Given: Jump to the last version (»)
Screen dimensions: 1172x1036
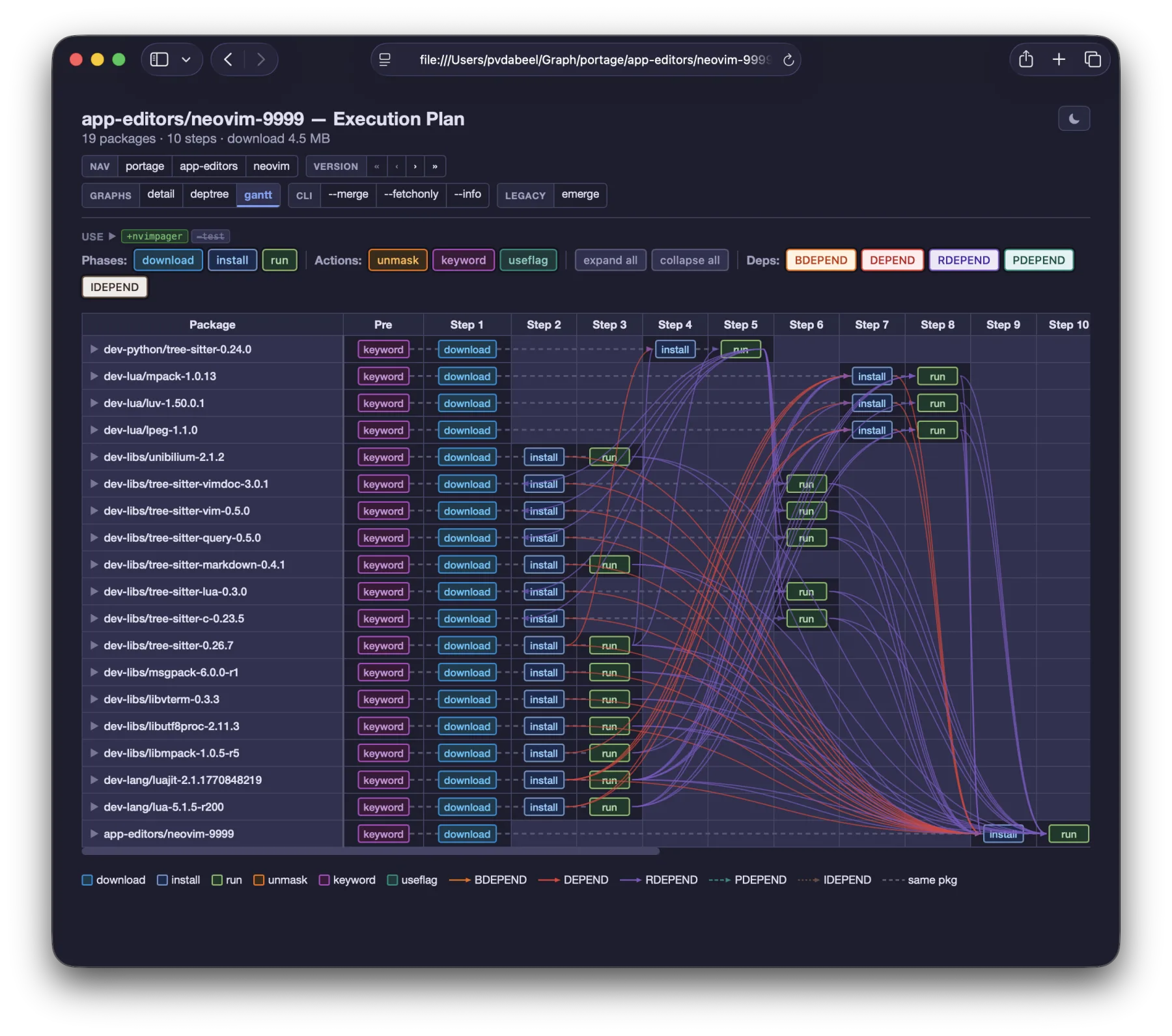Looking at the screenshot, I should (435, 166).
